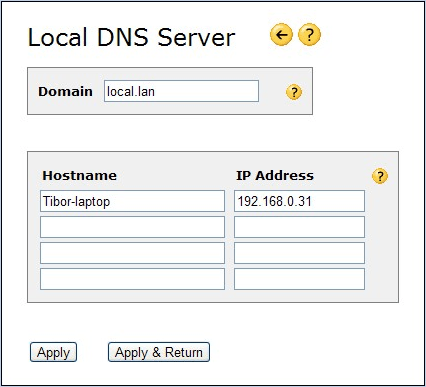The height and width of the screenshot is (387, 426).
Task: Focus the third IP Address row field
Action: (299, 253)
